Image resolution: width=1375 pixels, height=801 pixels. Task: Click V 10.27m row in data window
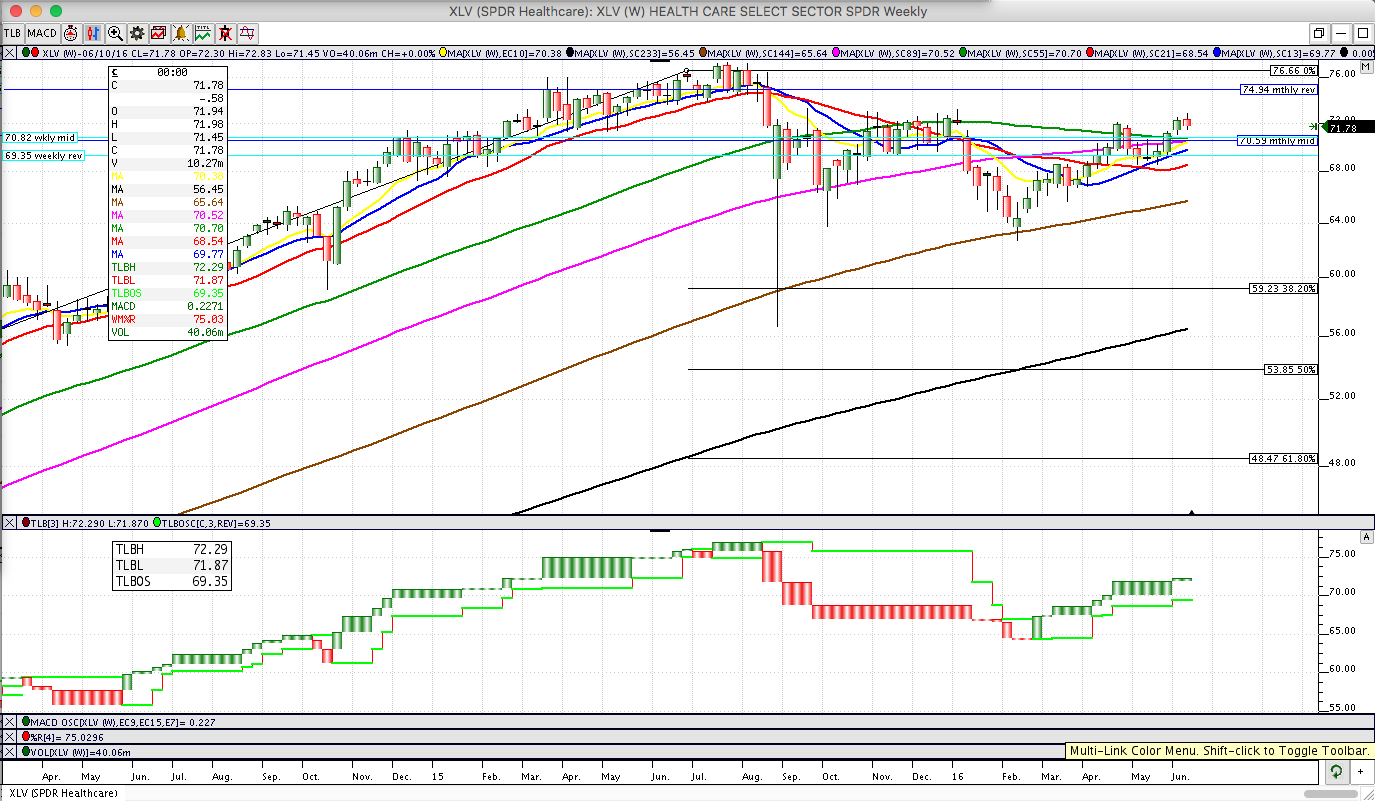point(167,163)
